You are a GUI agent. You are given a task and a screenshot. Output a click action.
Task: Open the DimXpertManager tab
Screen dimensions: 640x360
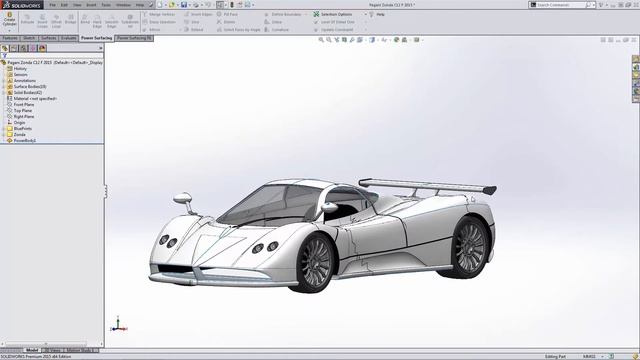pos(33,48)
